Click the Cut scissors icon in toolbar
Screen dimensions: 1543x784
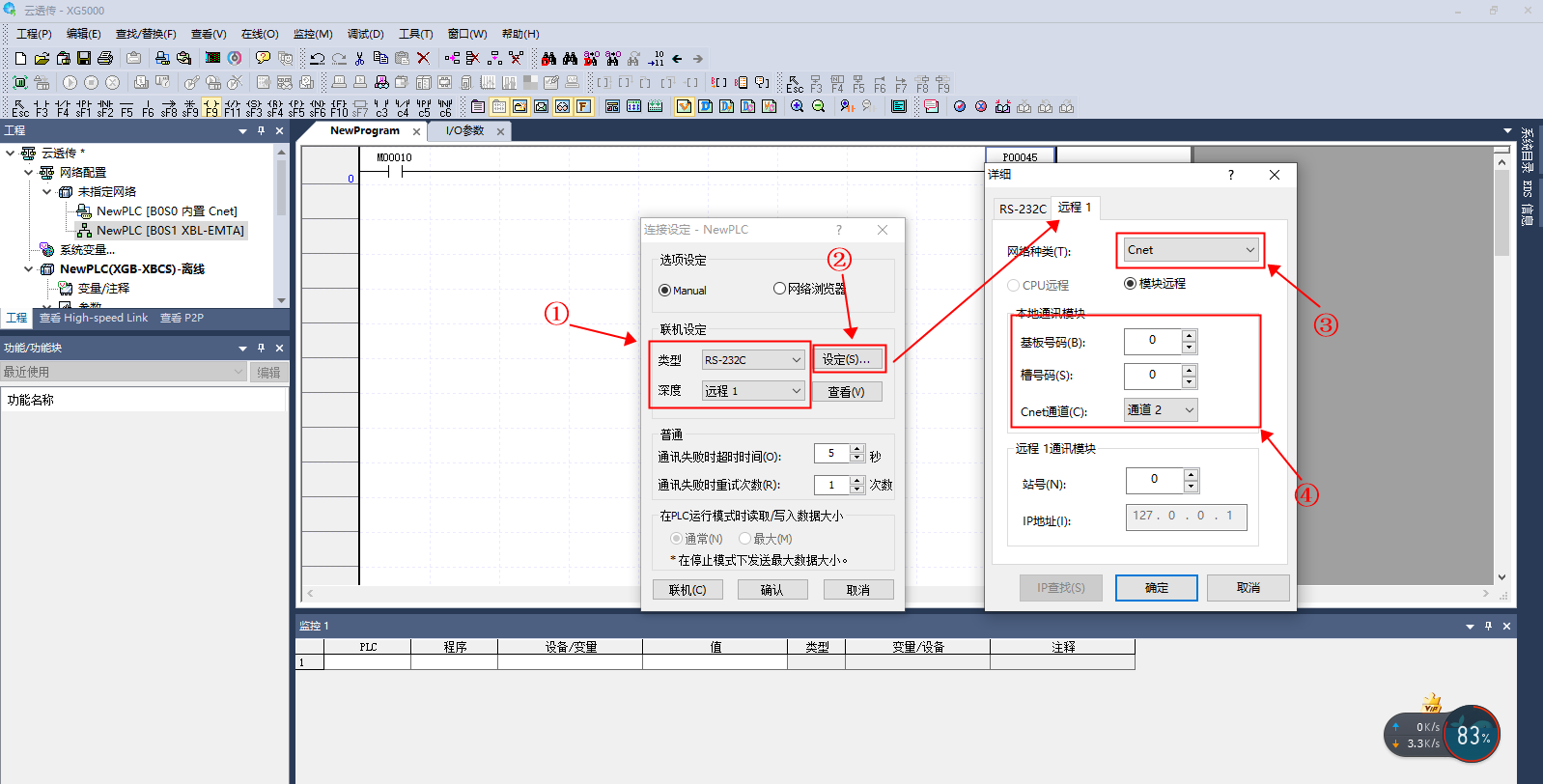click(x=359, y=59)
